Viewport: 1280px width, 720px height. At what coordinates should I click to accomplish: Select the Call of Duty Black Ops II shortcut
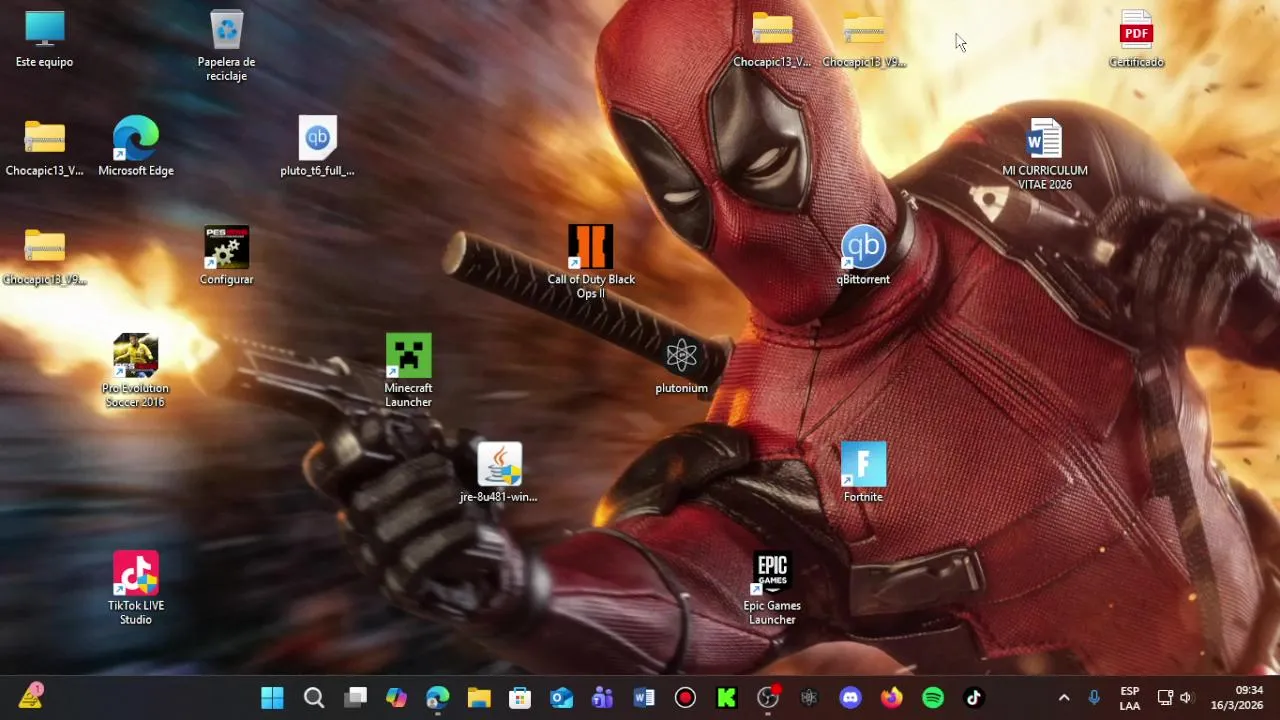click(590, 263)
